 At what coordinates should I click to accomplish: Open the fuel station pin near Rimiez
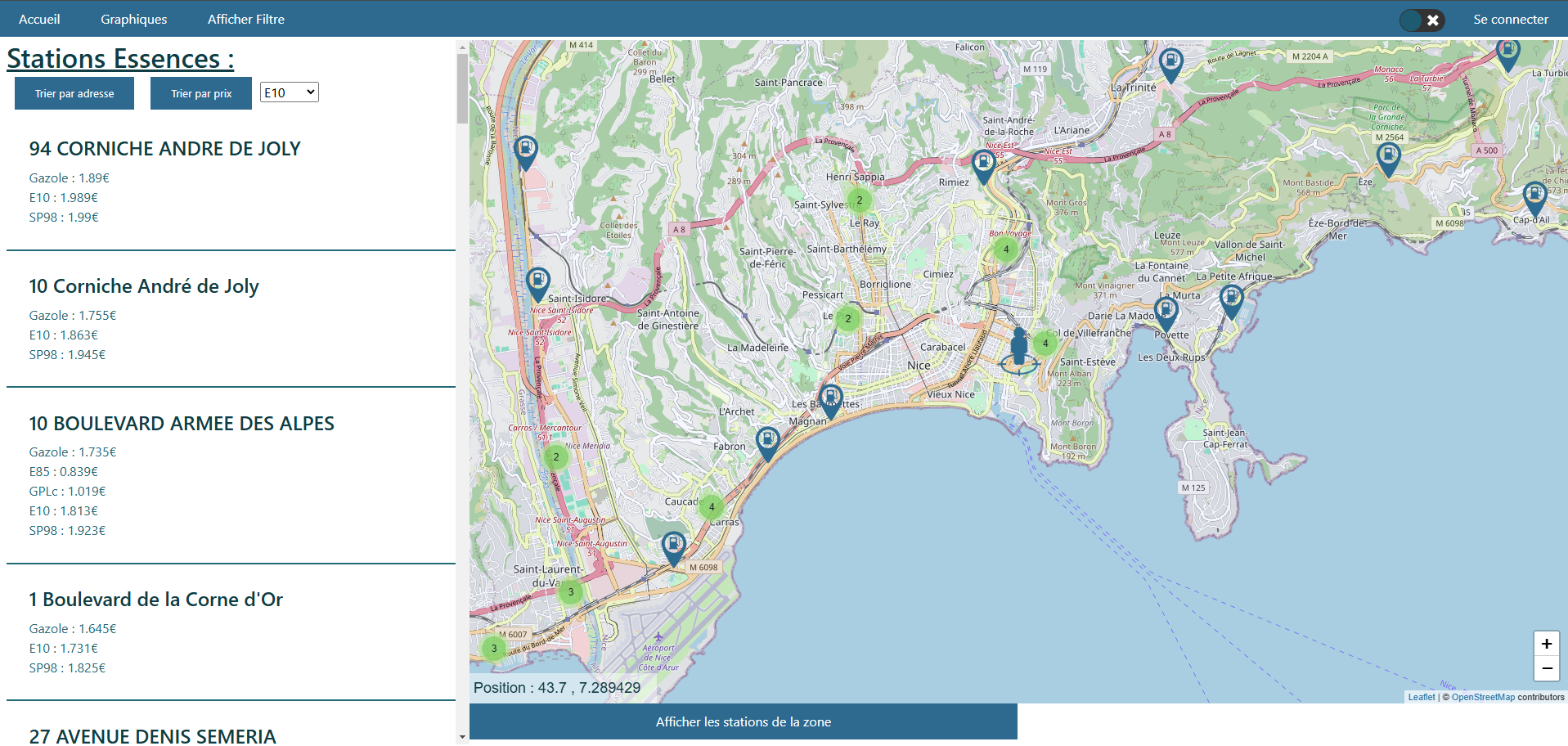pos(983,162)
